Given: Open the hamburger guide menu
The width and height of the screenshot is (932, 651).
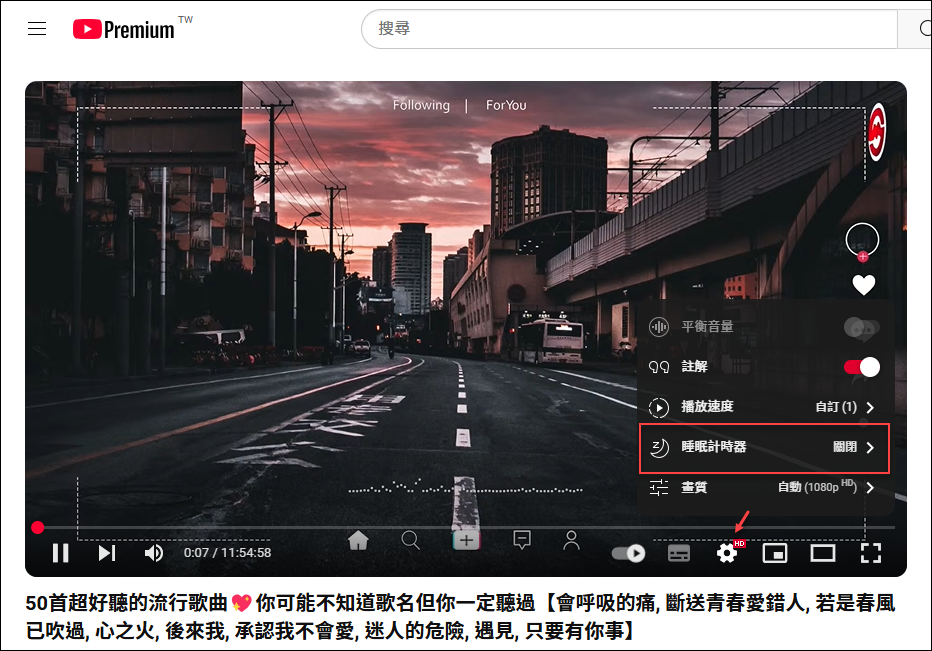Looking at the screenshot, I should 37,29.
